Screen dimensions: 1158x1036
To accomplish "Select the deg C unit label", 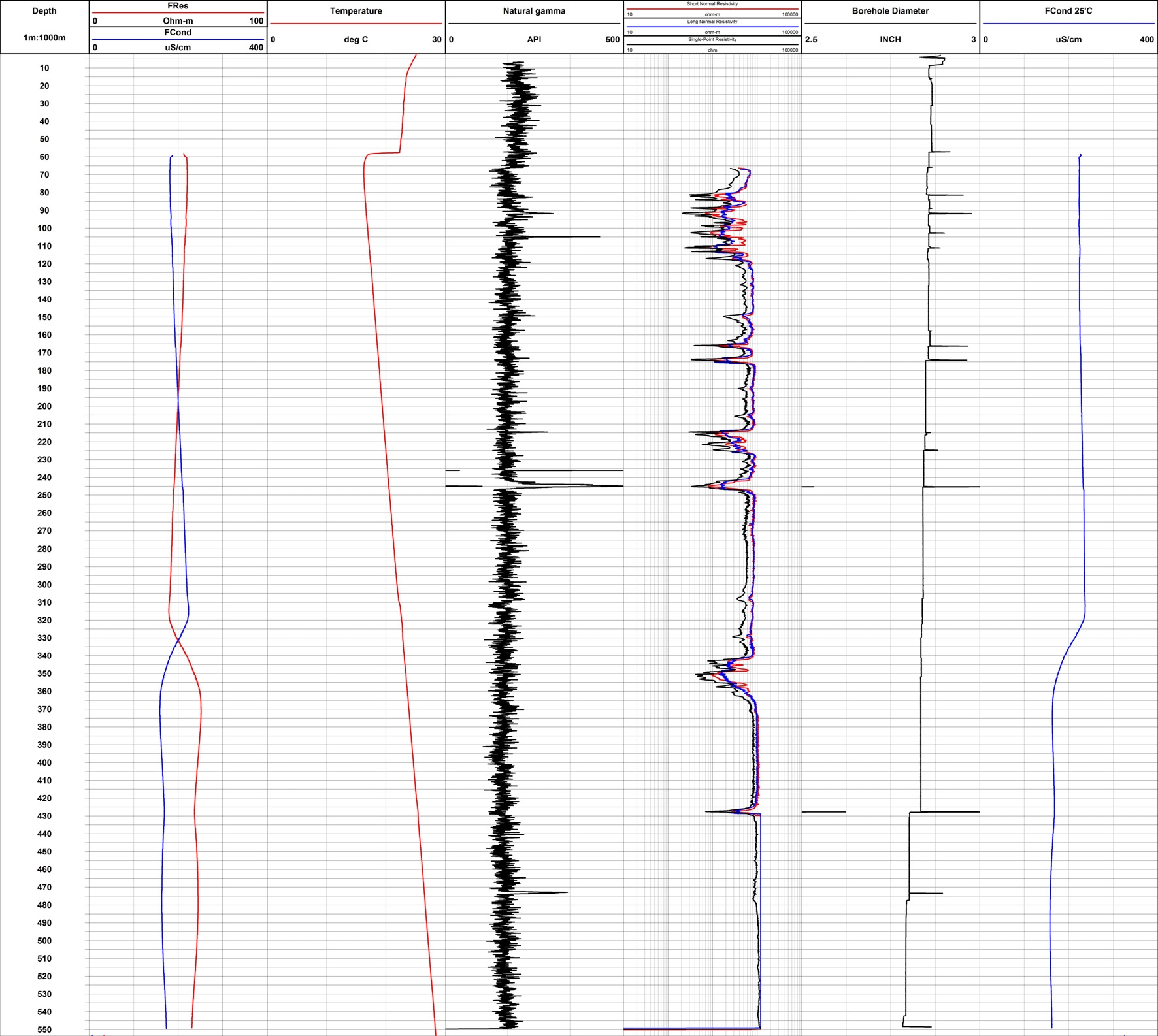I will [356, 39].
